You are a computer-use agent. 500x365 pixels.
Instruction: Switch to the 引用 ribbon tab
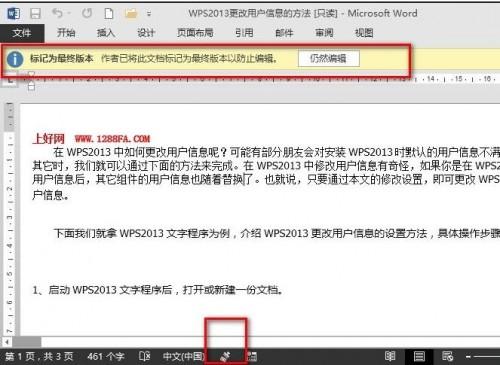coord(244,33)
